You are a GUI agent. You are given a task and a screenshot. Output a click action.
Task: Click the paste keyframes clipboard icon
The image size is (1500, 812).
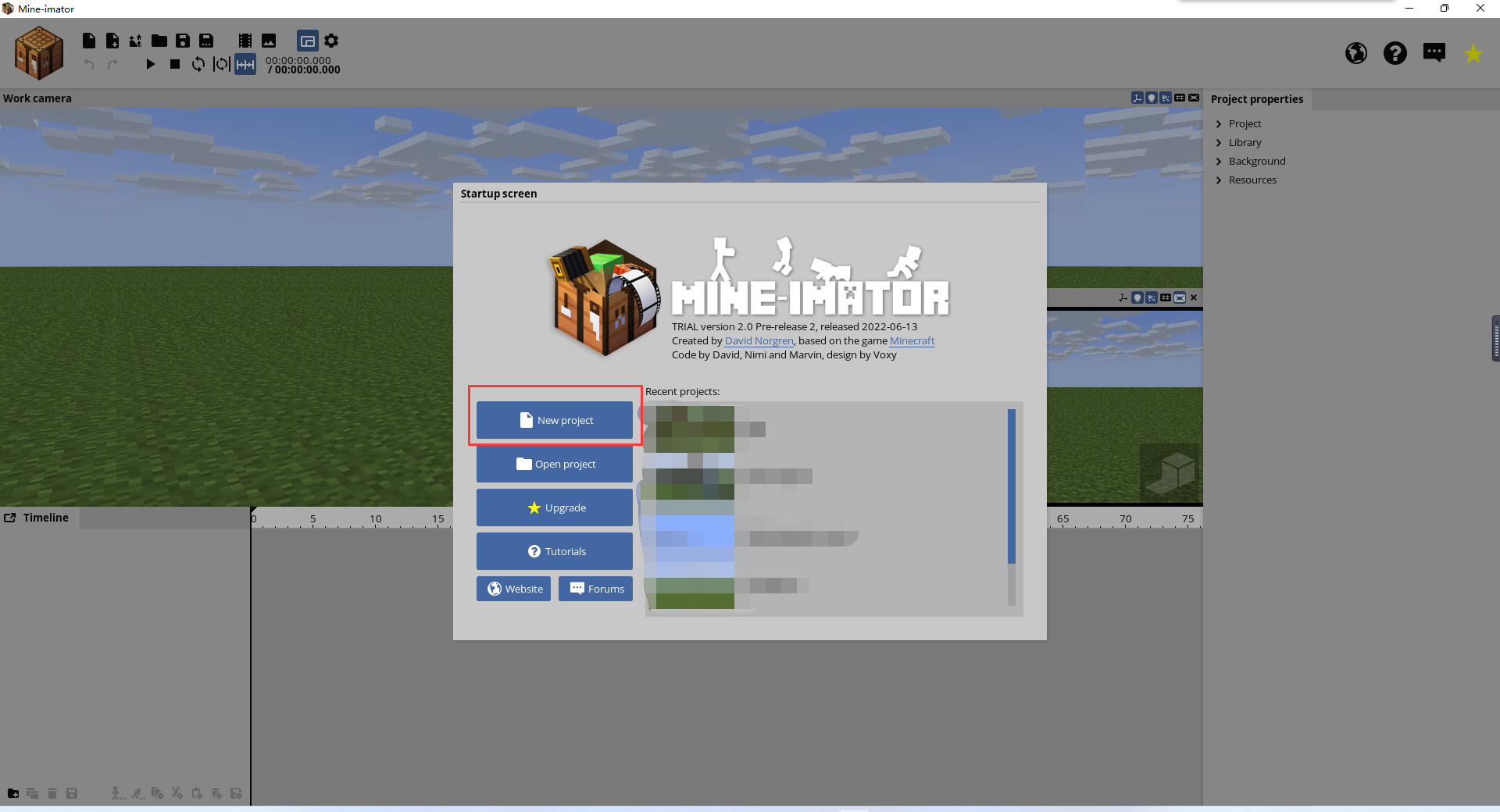pyautogui.click(x=197, y=793)
